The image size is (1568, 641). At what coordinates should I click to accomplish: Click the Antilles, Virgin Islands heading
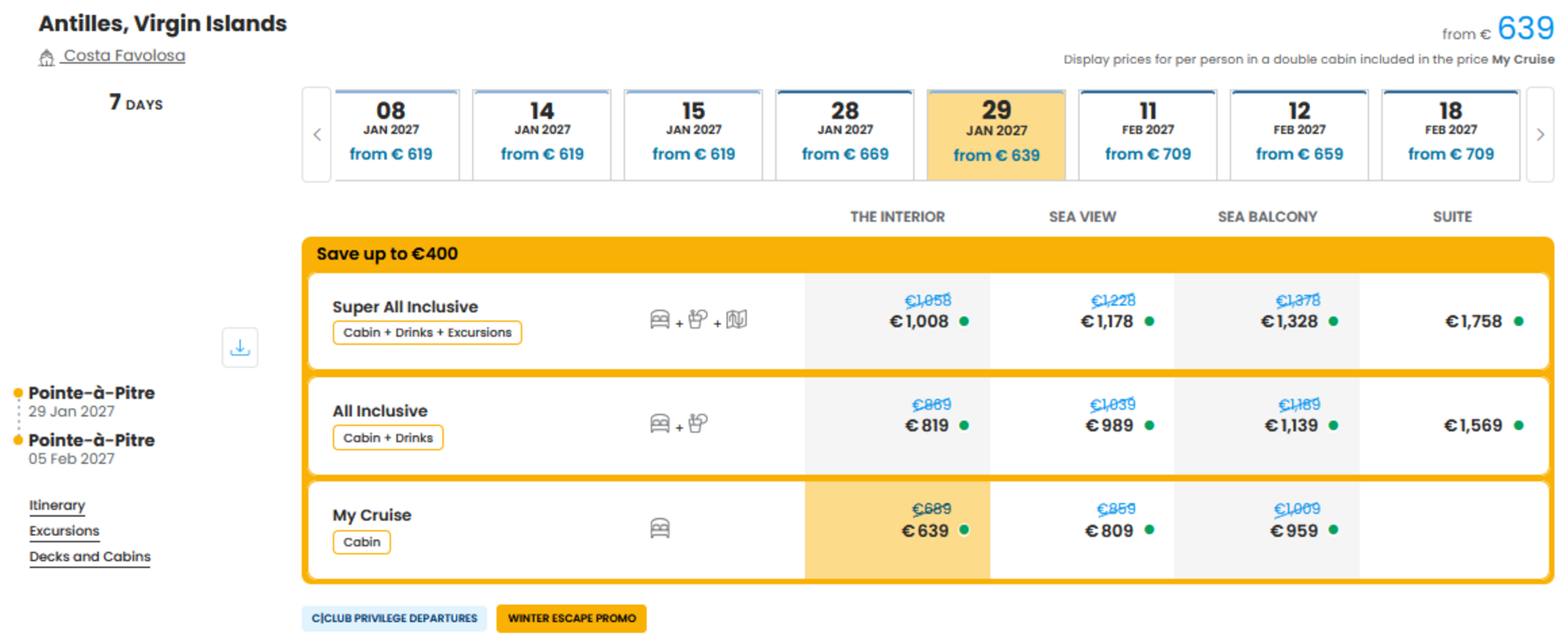pyautogui.click(x=163, y=23)
